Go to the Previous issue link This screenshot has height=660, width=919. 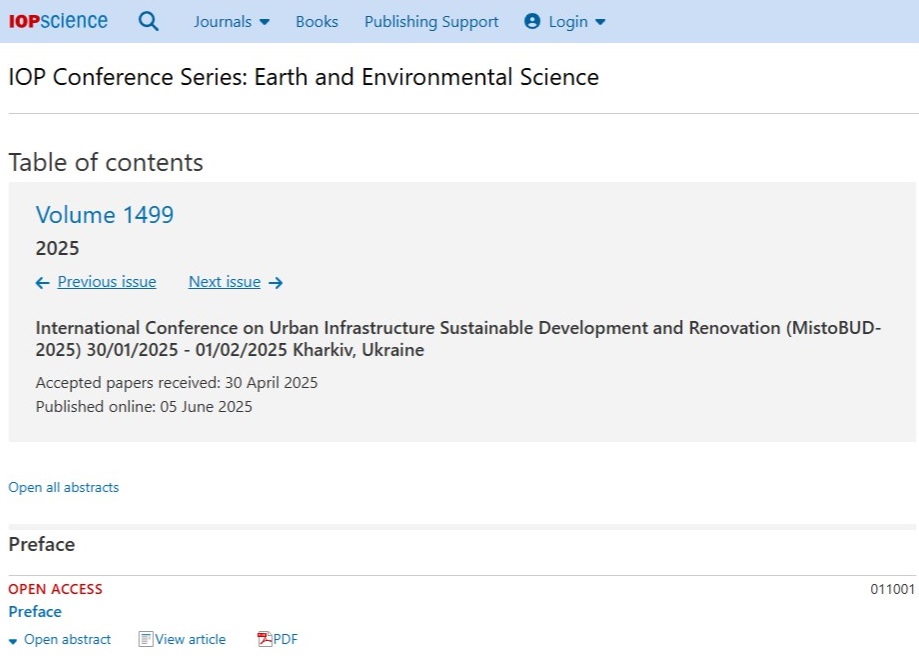coord(107,282)
